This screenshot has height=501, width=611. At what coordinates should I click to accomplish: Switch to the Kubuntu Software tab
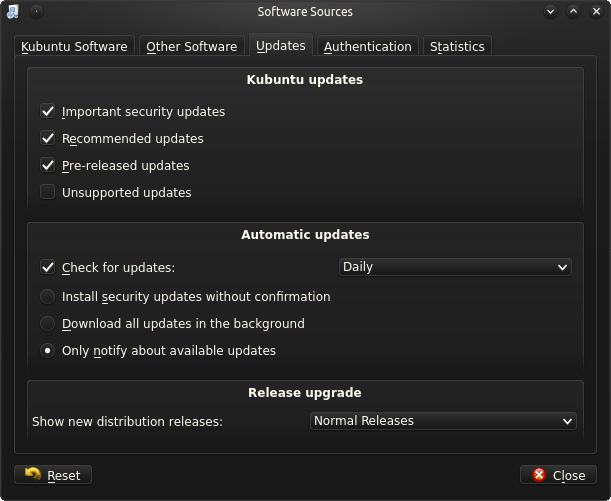point(74,46)
